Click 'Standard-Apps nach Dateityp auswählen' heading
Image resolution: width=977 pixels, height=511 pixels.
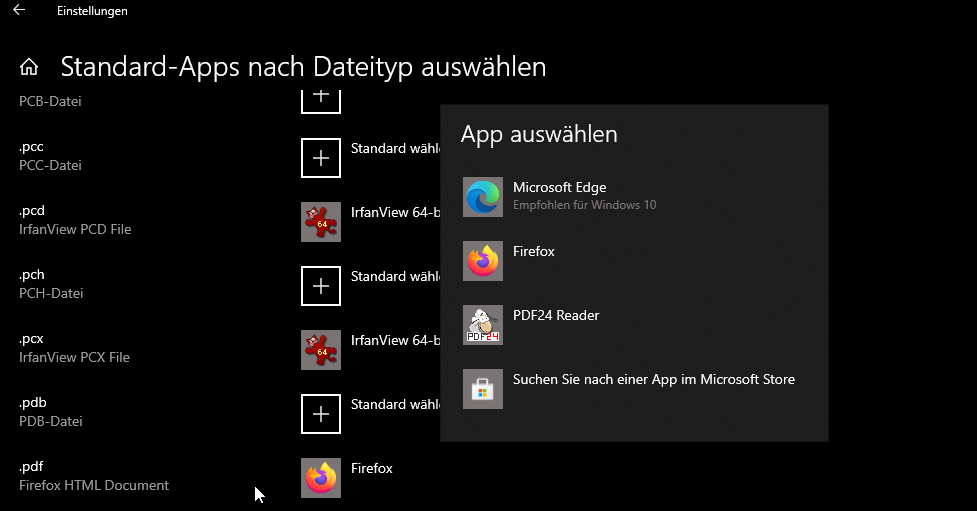click(303, 67)
